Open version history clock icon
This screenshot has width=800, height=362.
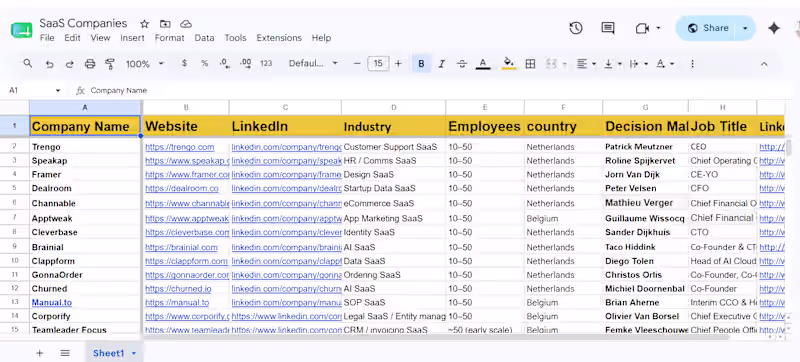pos(576,28)
